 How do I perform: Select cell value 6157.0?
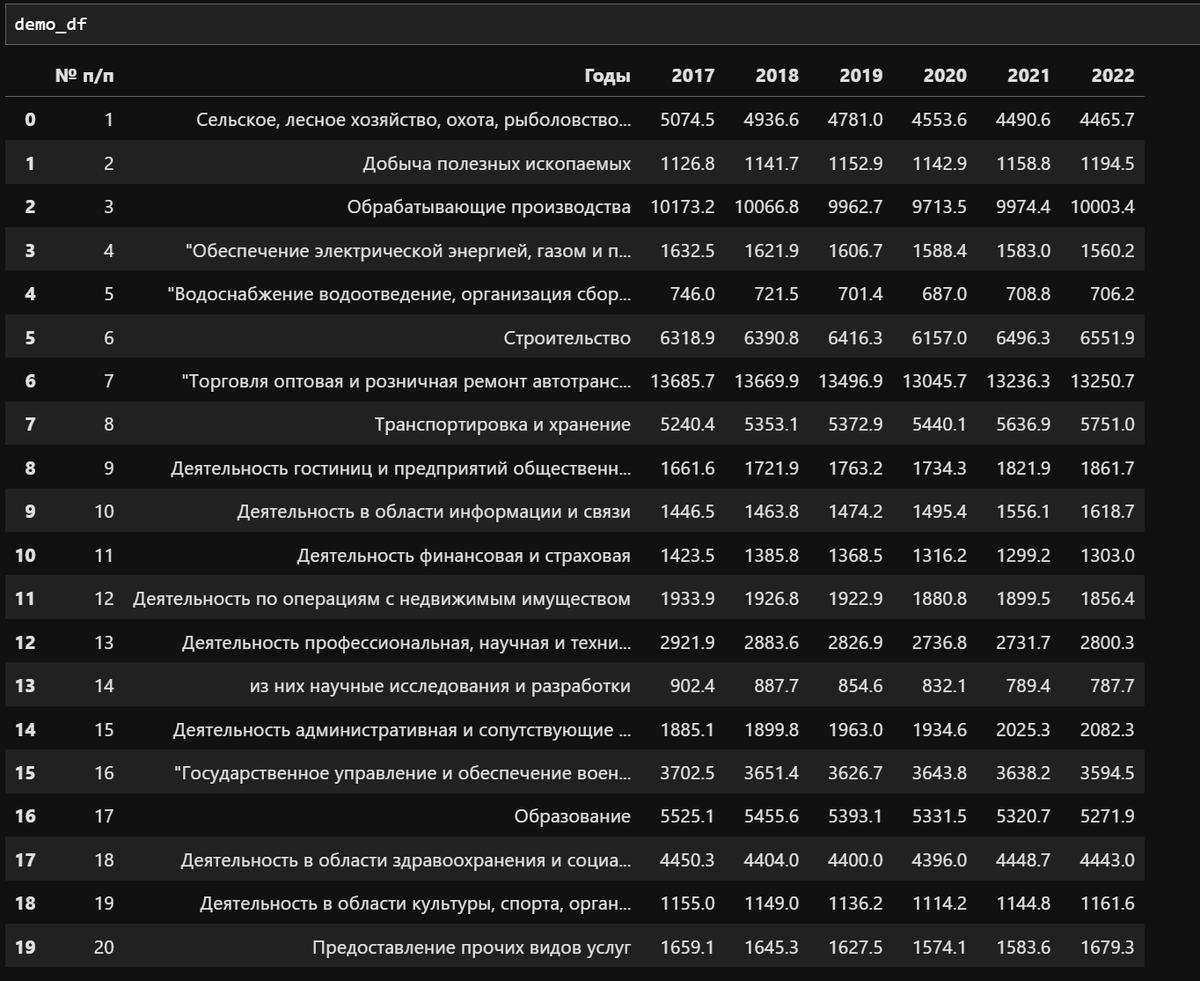tap(940, 338)
